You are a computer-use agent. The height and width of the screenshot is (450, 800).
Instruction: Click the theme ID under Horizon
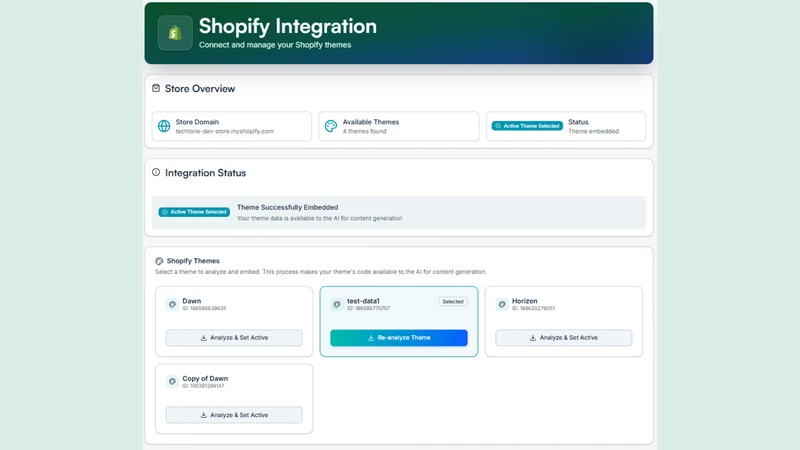pyautogui.click(x=533, y=308)
